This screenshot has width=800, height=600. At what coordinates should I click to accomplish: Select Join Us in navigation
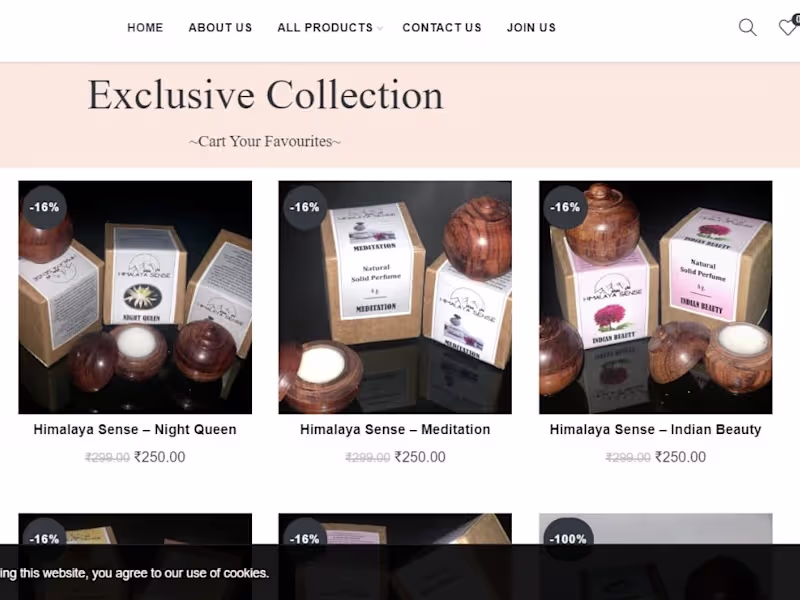point(531,28)
